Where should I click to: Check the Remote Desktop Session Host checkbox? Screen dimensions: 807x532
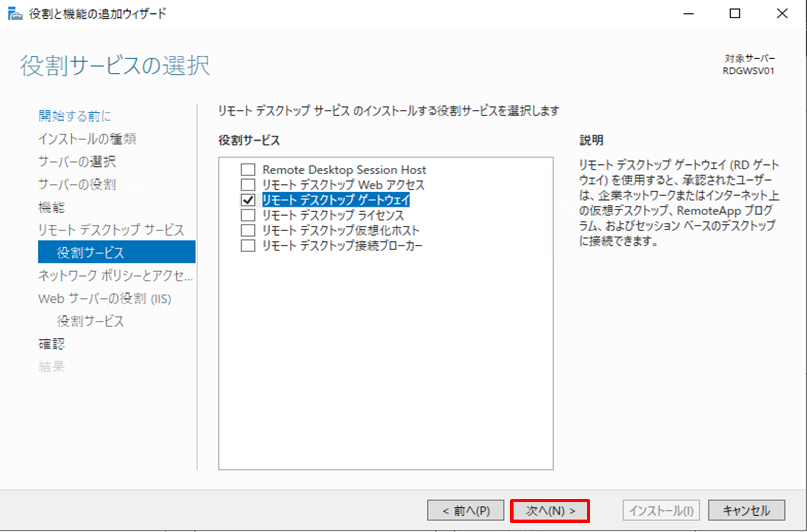[248, 170]
